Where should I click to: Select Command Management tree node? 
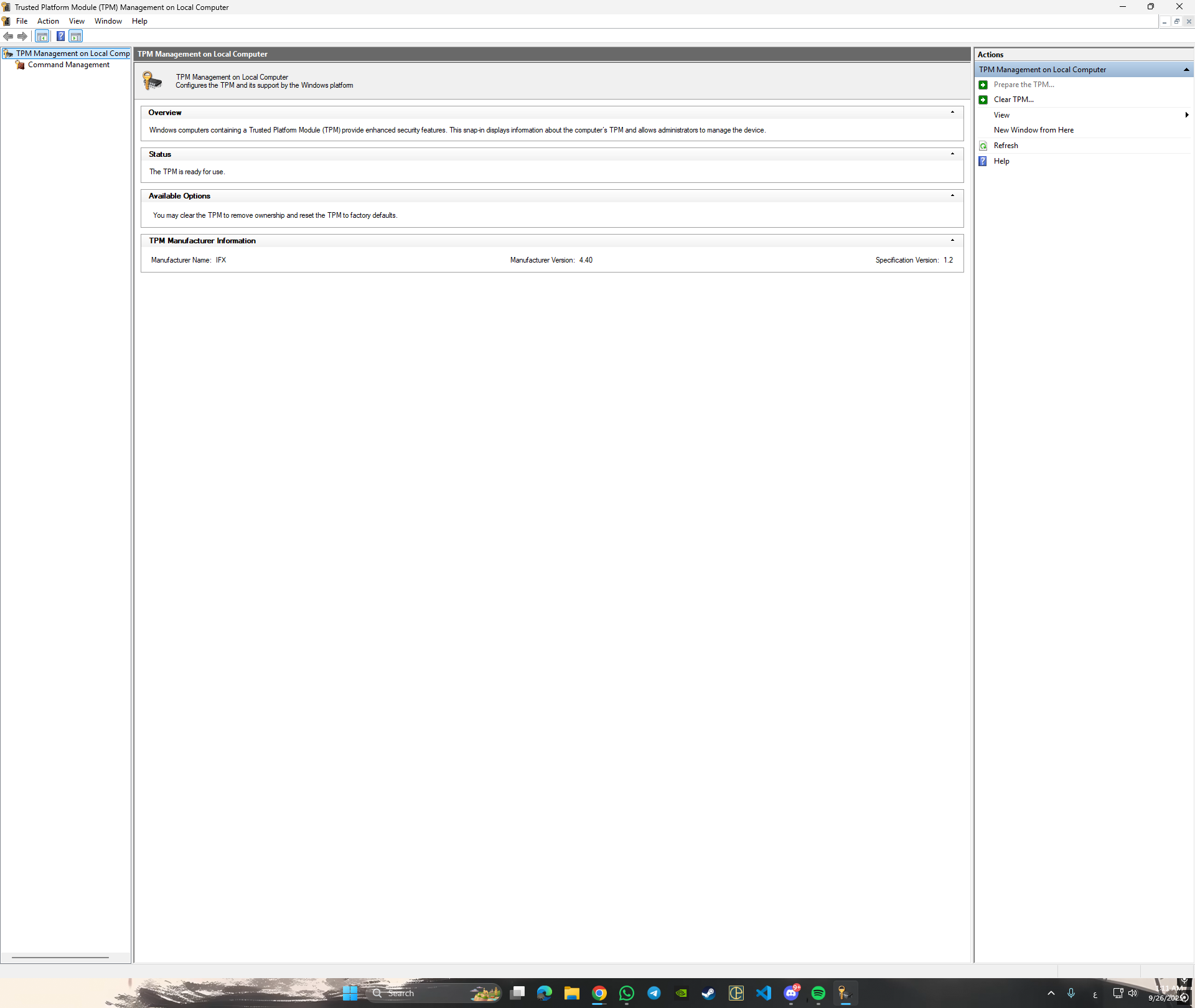point(68,65)
